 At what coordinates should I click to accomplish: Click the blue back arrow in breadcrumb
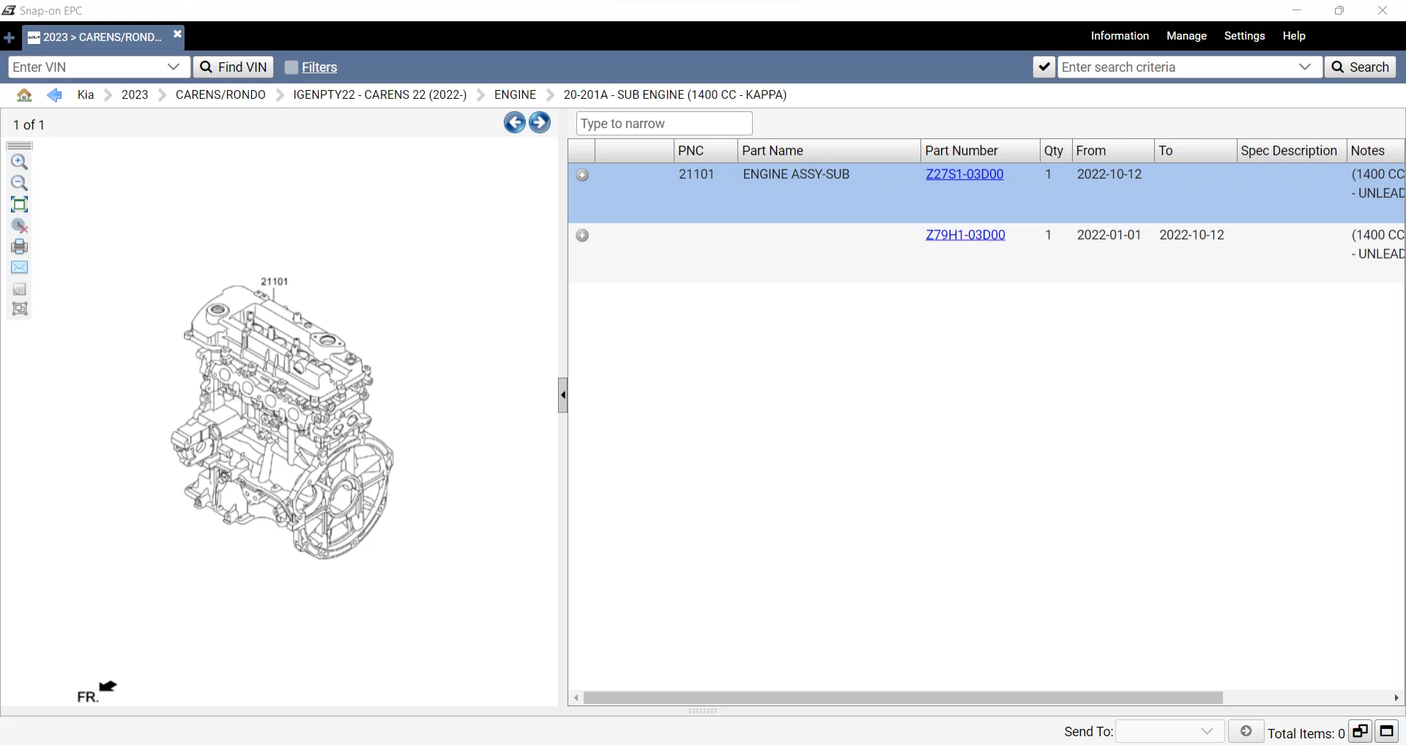click(x=55, y=95)
